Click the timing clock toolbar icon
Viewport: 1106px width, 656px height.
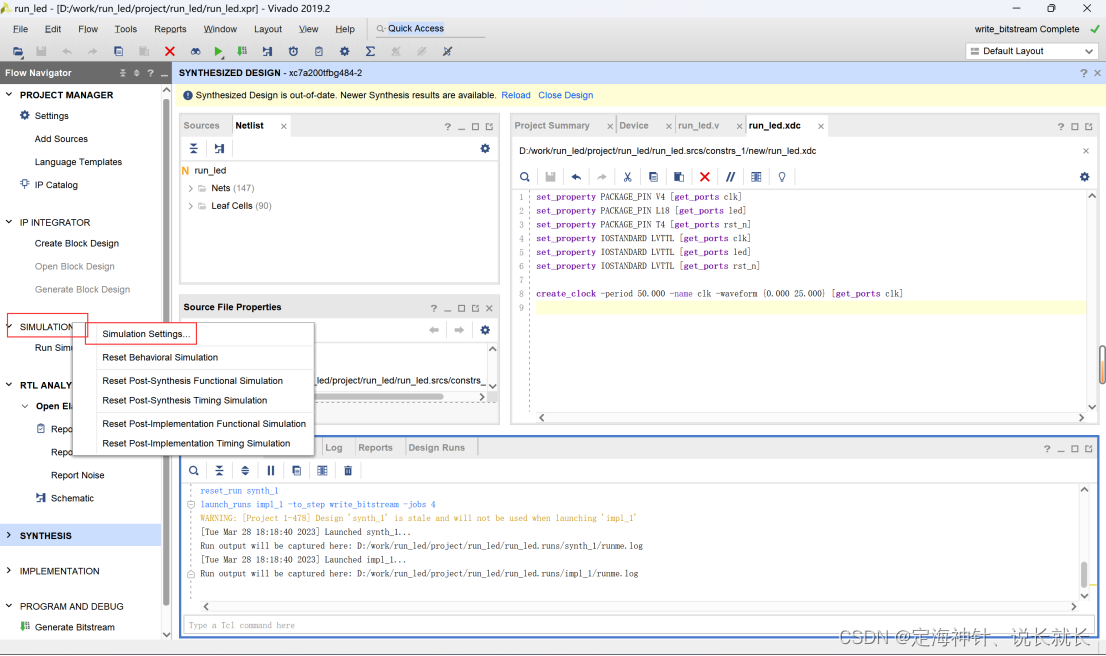[x=293, y=51]
